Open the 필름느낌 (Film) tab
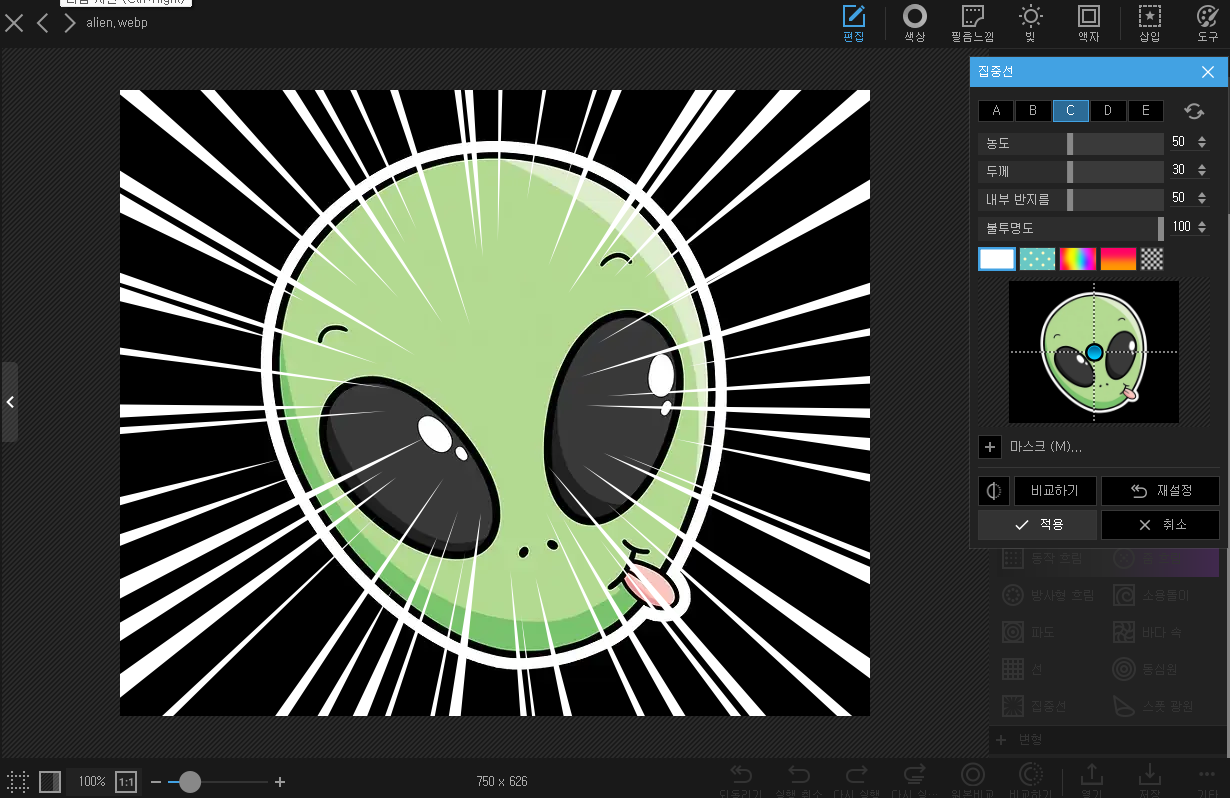The width and height of the screenshot is (1230, 798). tap(972, 23)
